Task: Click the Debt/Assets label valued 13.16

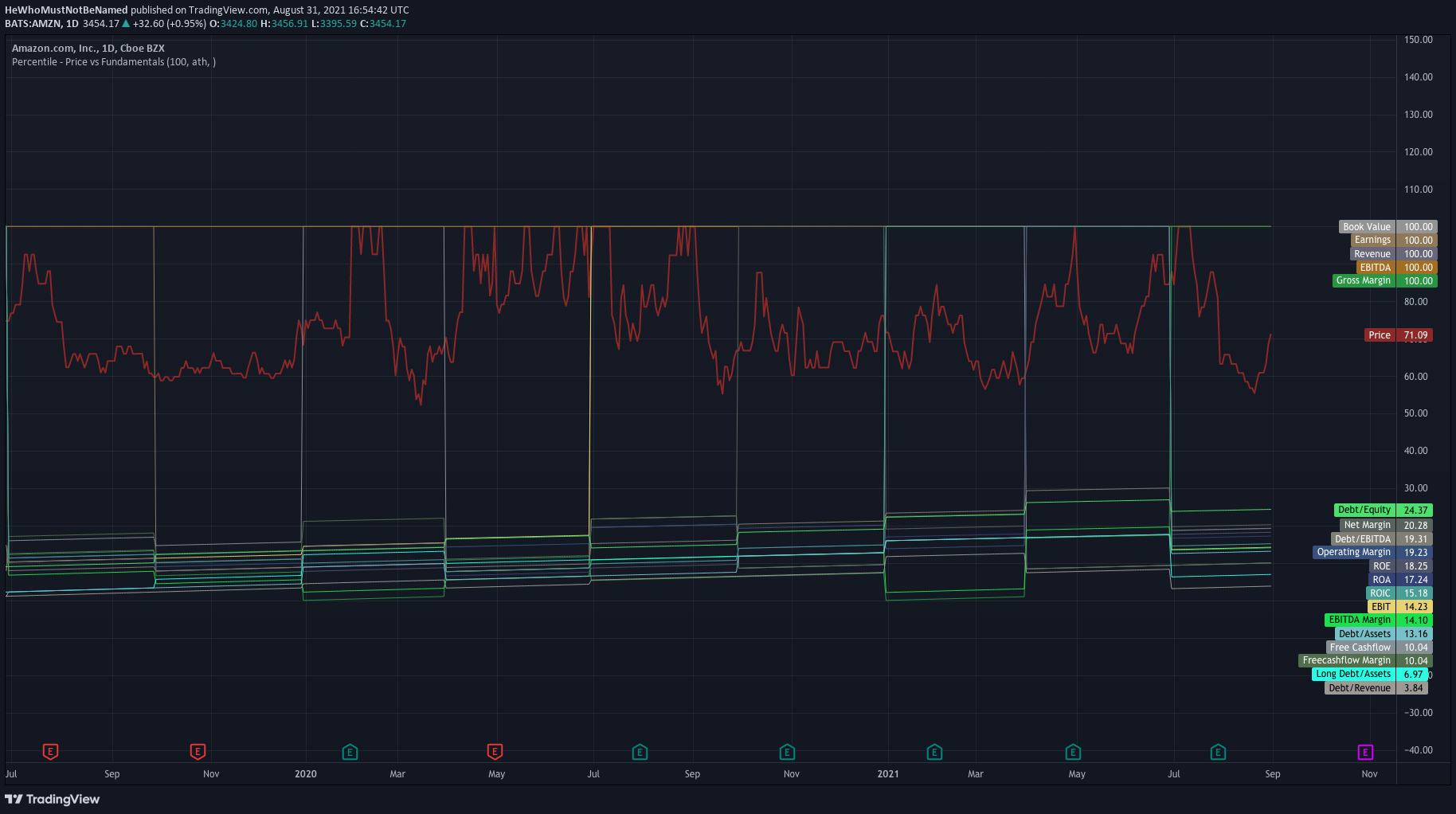Action: coord(1365,634)
